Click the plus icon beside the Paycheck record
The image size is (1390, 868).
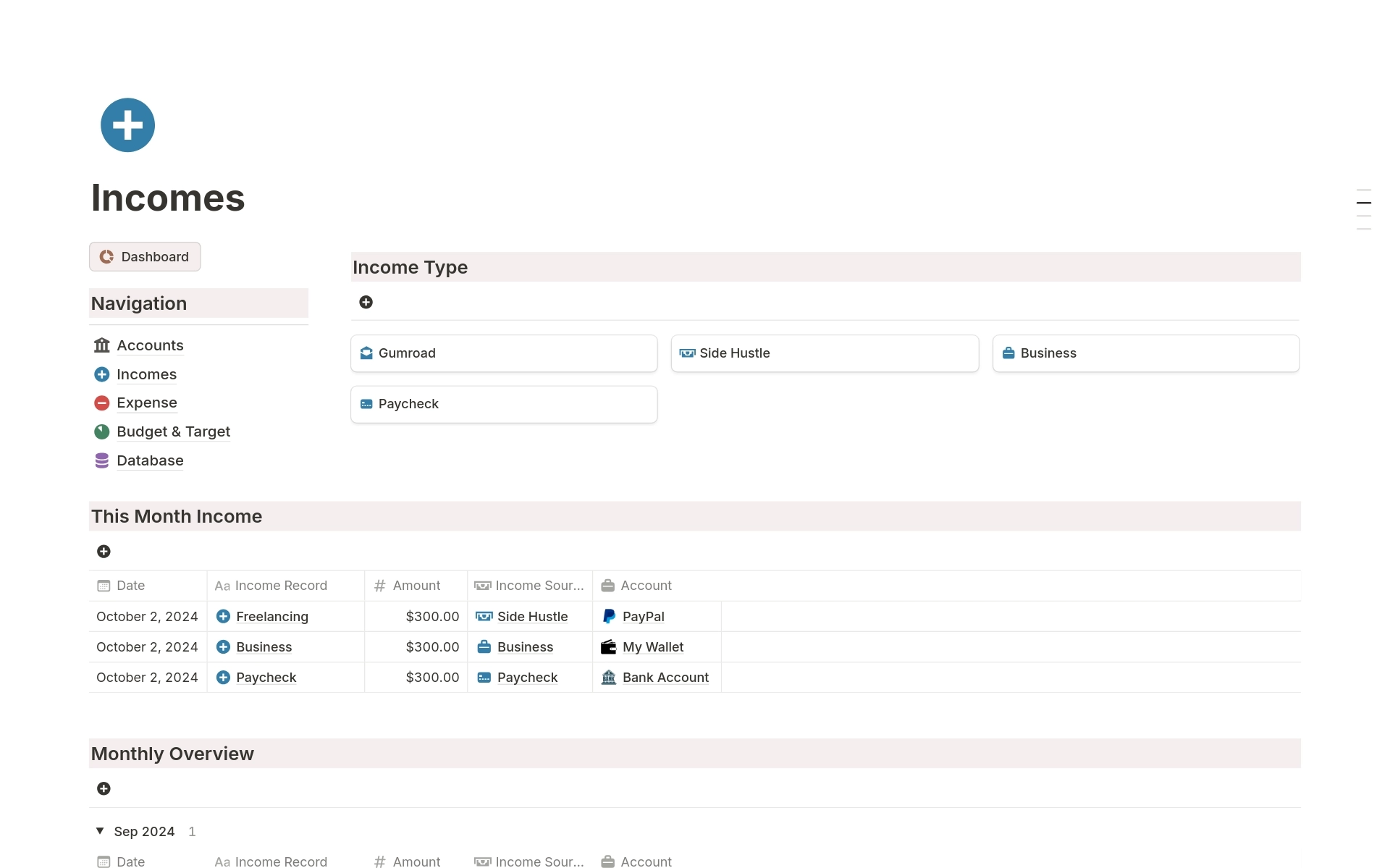[224, 678]
